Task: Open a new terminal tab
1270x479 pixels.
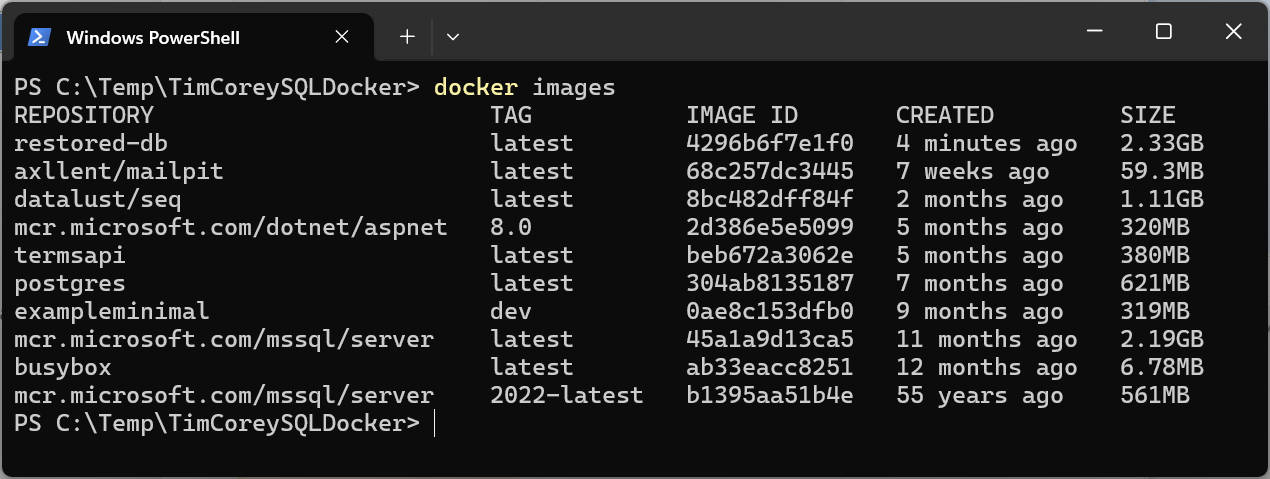Action: pyautogui.click(x=407, y=37)
